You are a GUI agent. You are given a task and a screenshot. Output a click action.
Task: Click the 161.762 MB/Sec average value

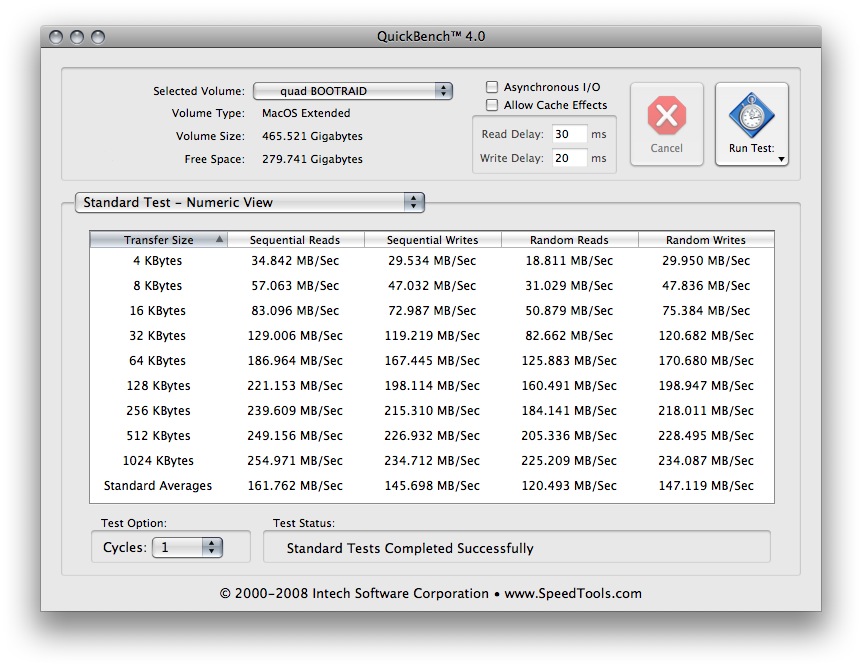pyautogui.click(x=295, y=486)
